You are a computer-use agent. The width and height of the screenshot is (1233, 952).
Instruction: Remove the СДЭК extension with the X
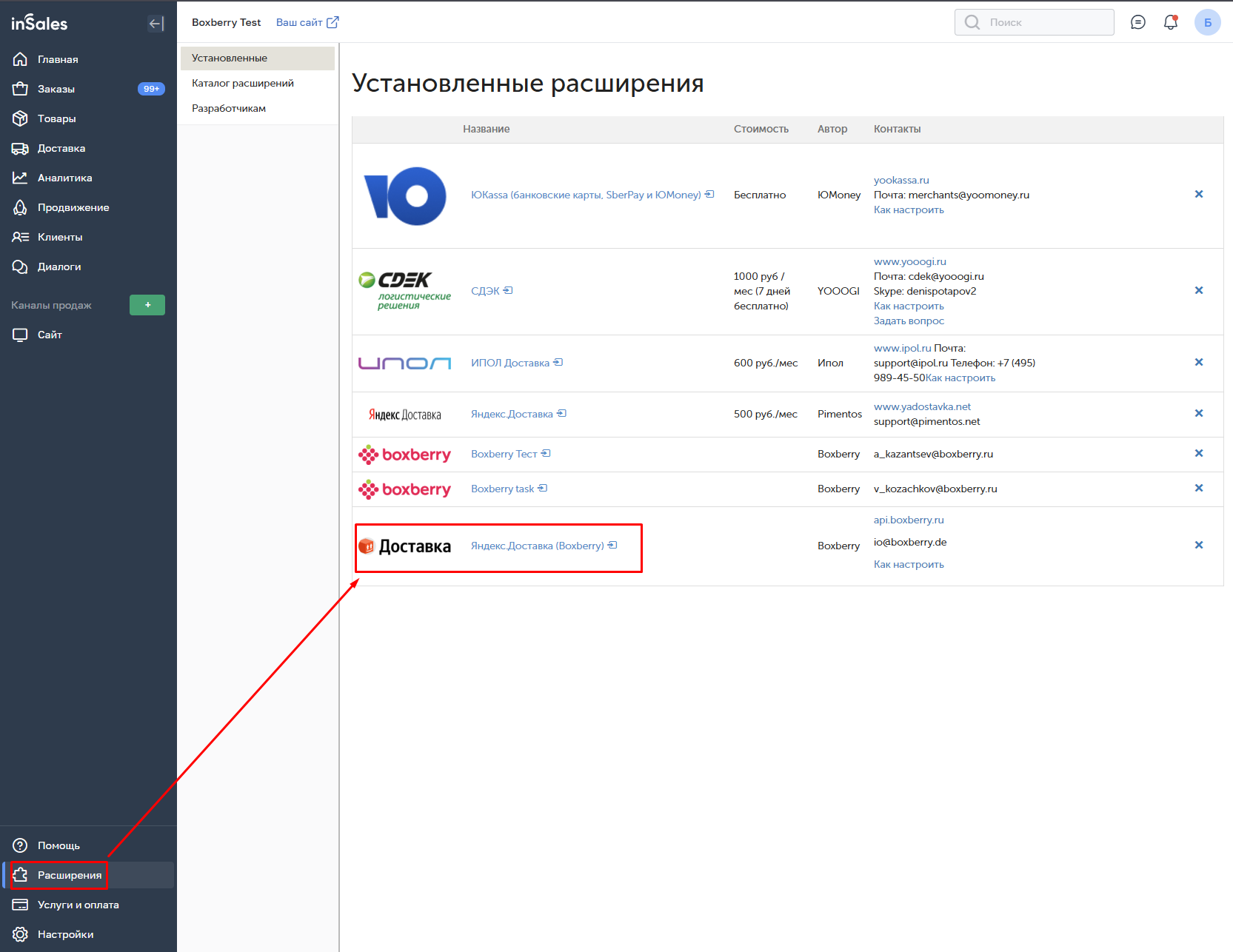[1199, 290]
